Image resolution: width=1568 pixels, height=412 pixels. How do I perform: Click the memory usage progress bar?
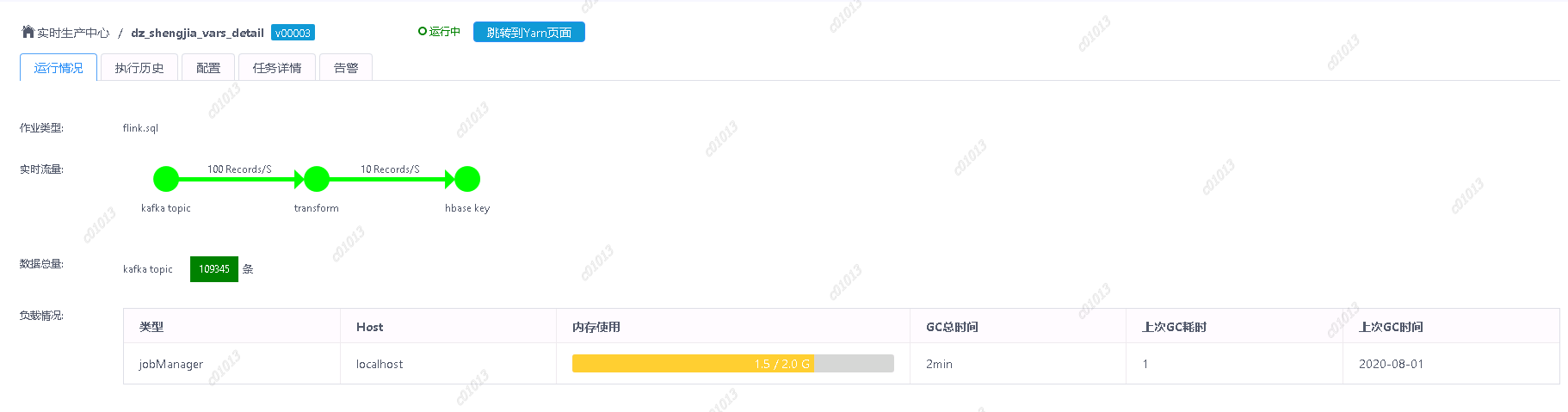732,364
